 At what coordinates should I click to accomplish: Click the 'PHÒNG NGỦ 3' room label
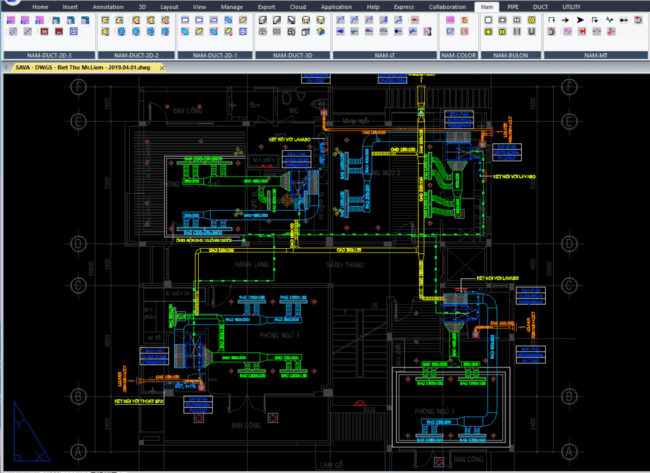(434, 411)
